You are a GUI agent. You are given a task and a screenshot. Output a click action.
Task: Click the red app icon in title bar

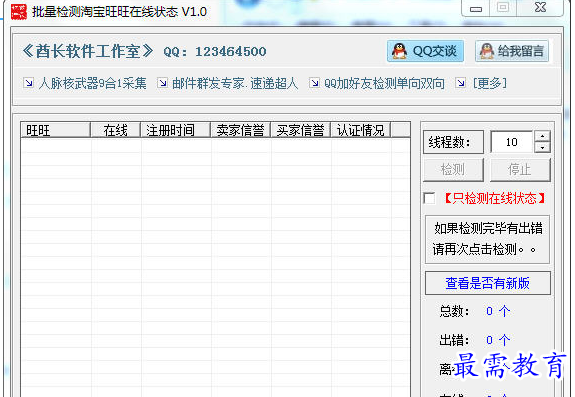point(18,12)
